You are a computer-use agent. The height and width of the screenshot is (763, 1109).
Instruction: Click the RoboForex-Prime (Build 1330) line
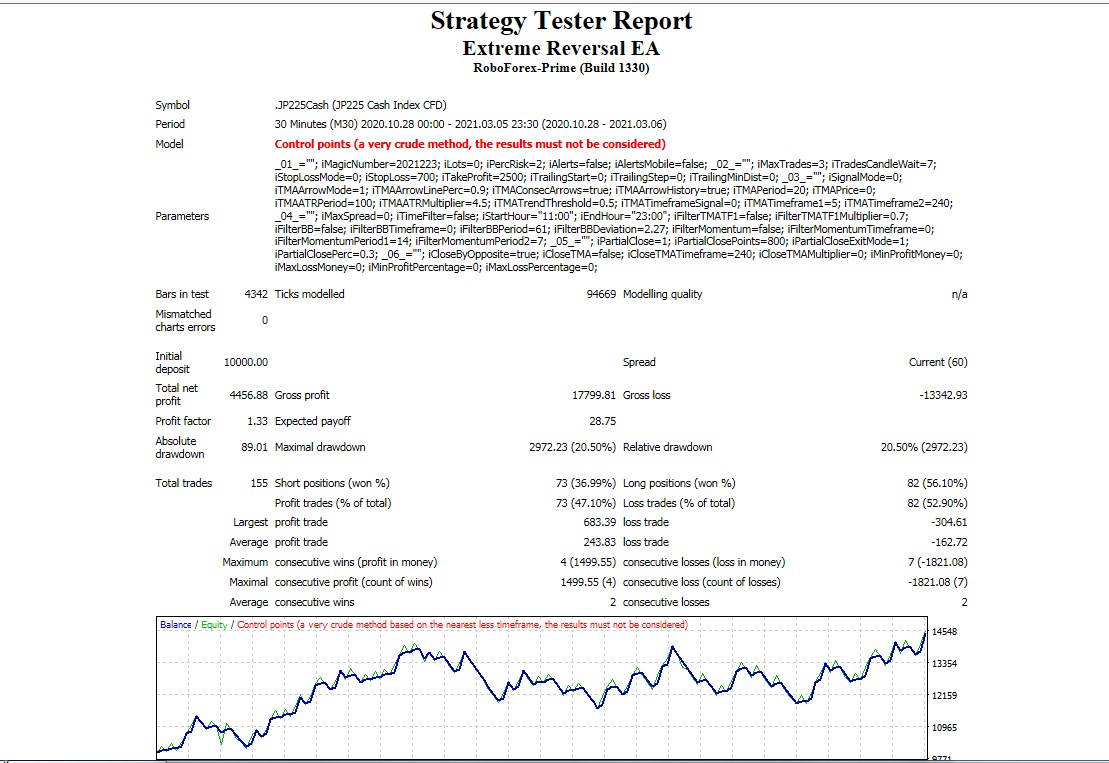pos(561,68)
